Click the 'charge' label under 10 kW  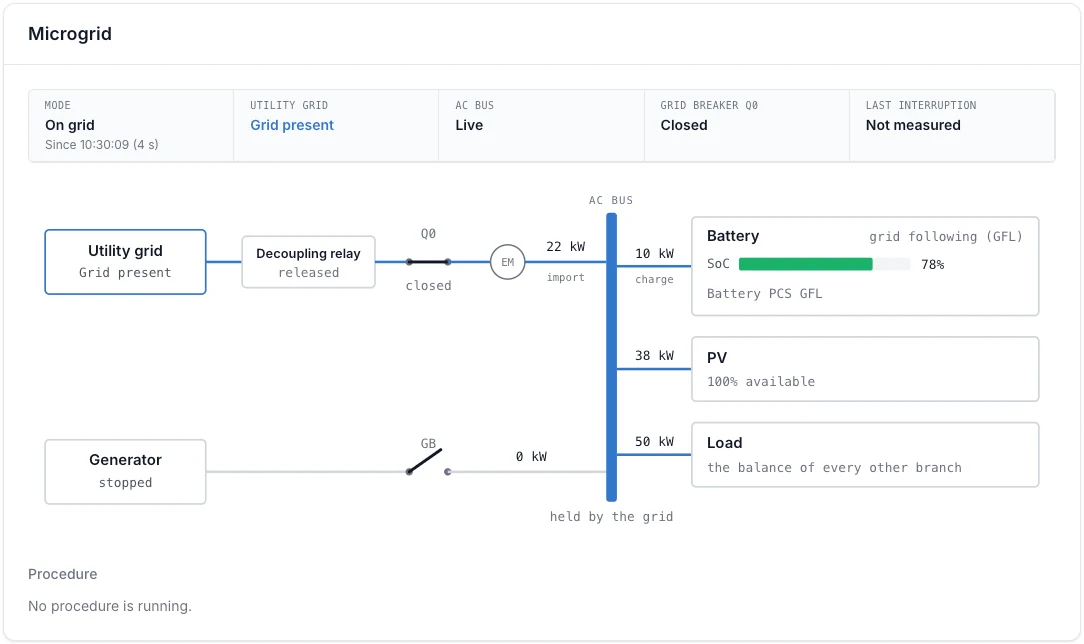click(654, 279)
